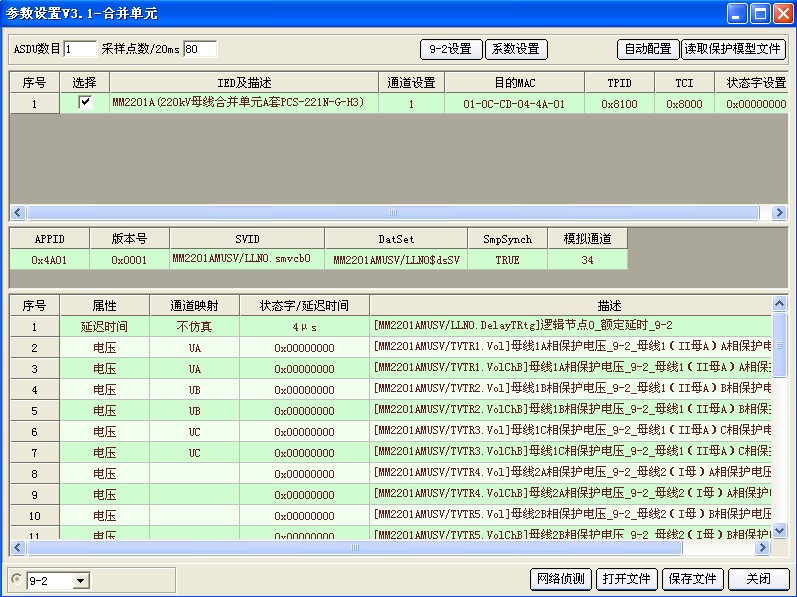
Task: Toggle the checkbox for MM2201A row
Action: 85,102
